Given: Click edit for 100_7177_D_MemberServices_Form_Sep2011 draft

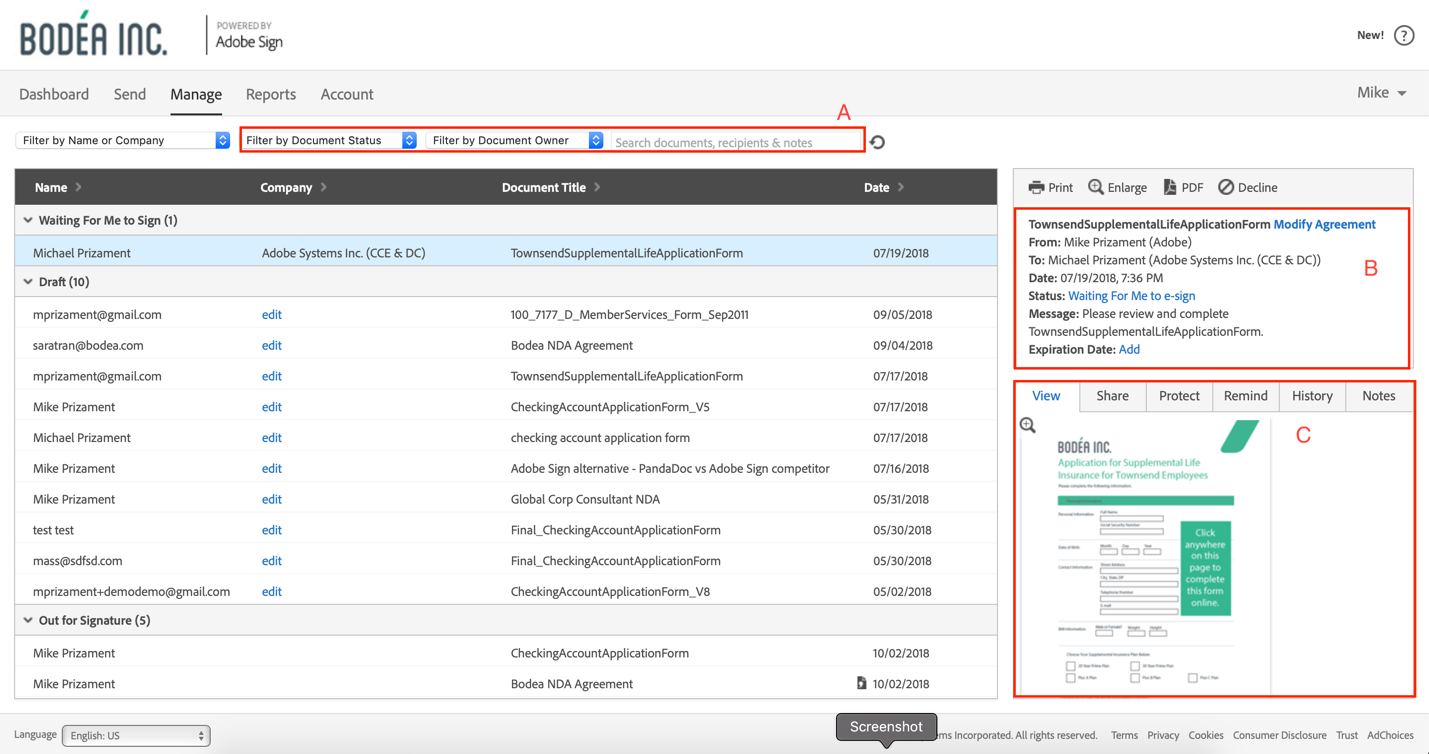Looking at the screenshot, I should (x=271, y=314).
